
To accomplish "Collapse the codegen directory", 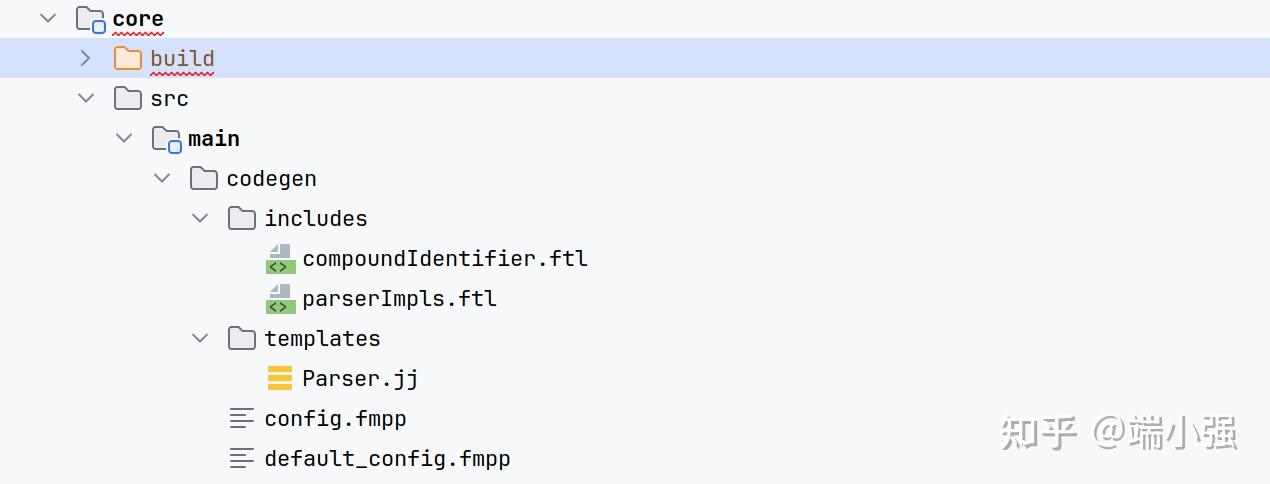I will tap(162, 179).
